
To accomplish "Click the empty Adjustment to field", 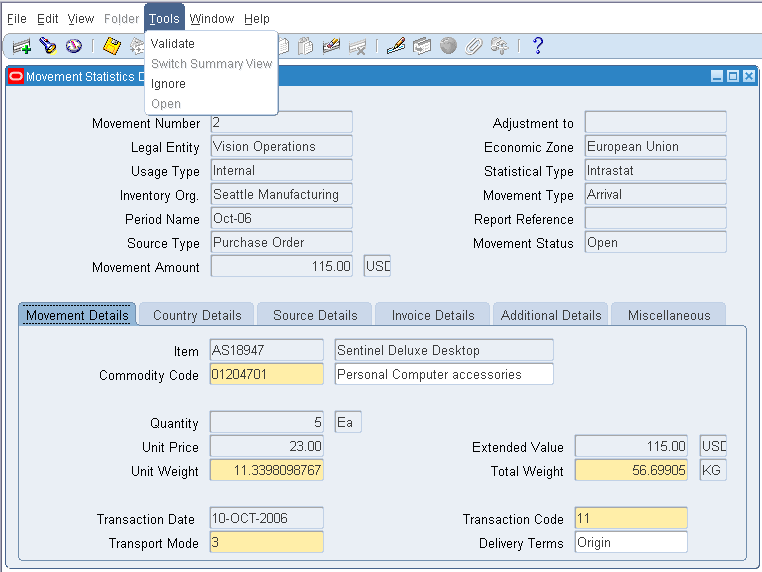I will (x=656, y=122).
